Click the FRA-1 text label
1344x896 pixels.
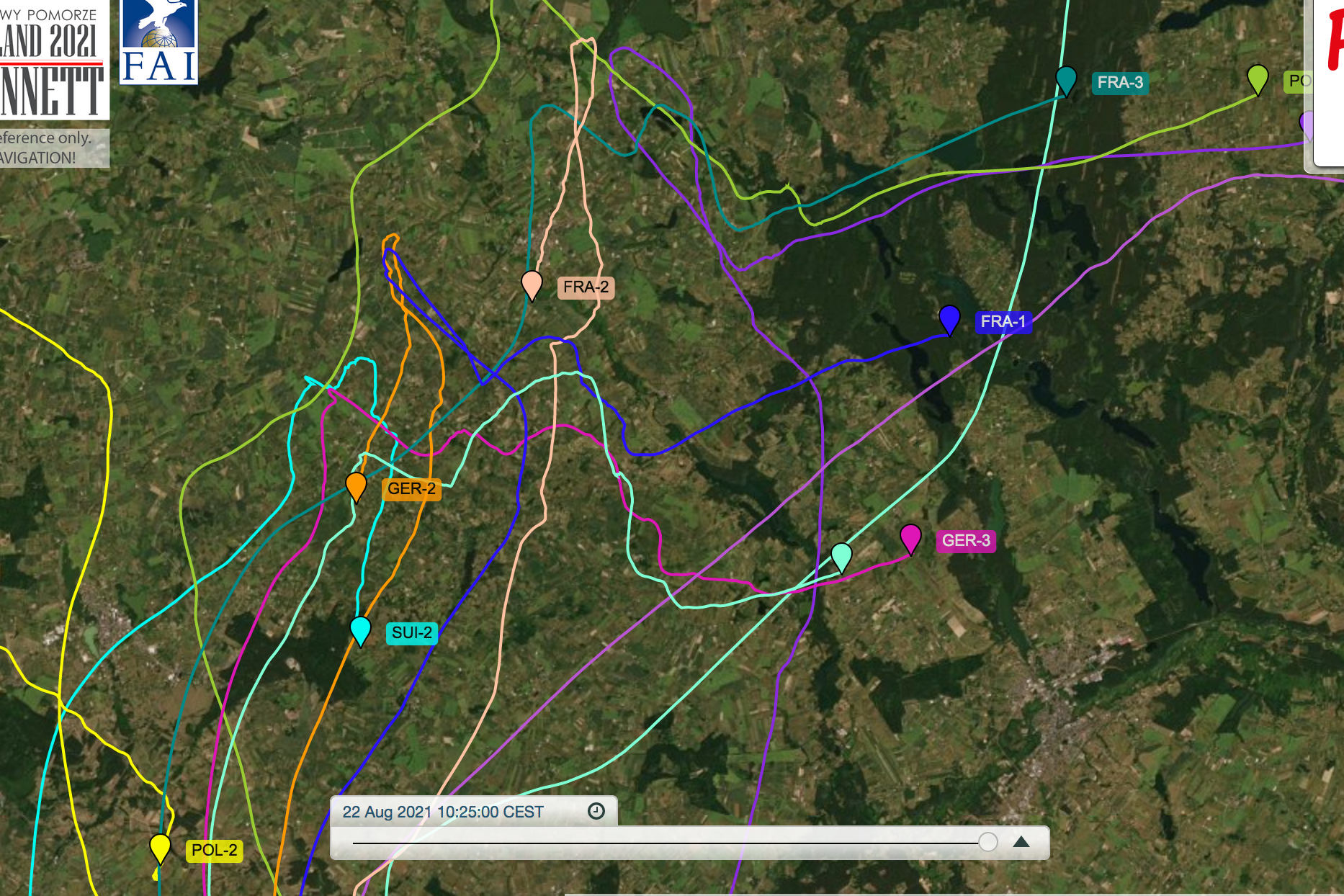pyautogui.click(x=1003, y=321)
